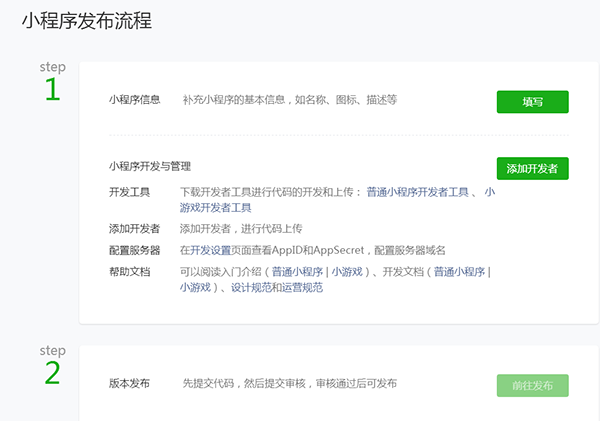
Task: Open the 设计规范和运营规范 link
Action: click(277, 287)
